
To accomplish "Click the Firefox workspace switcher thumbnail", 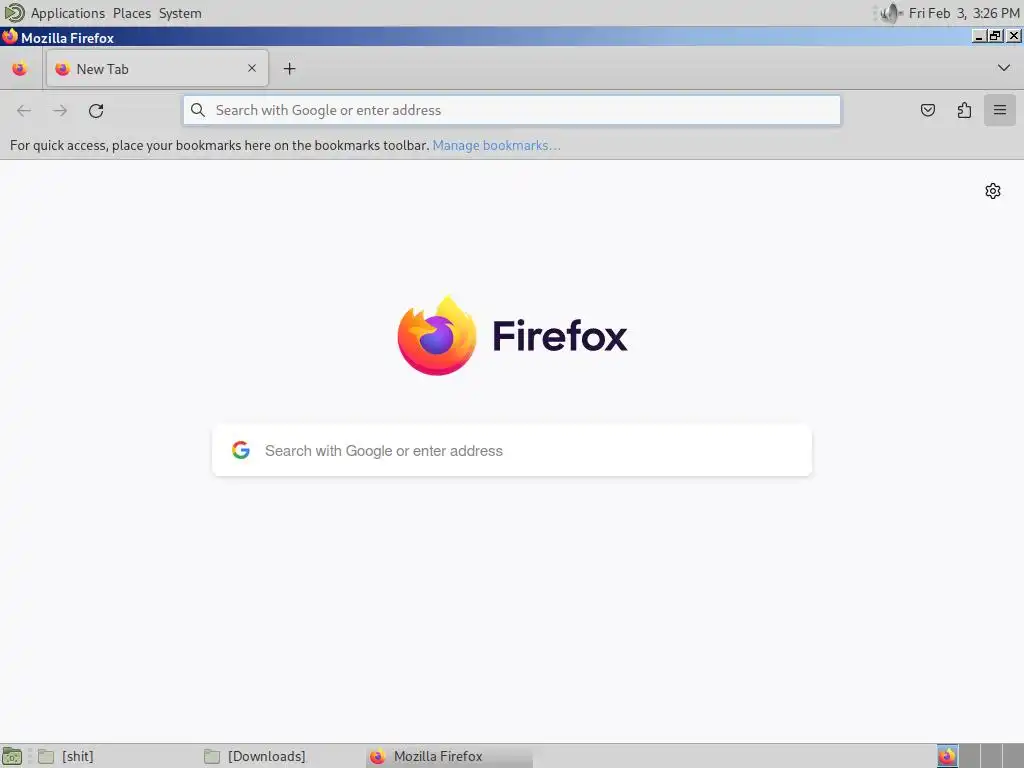I will click(x=947, y=756).
